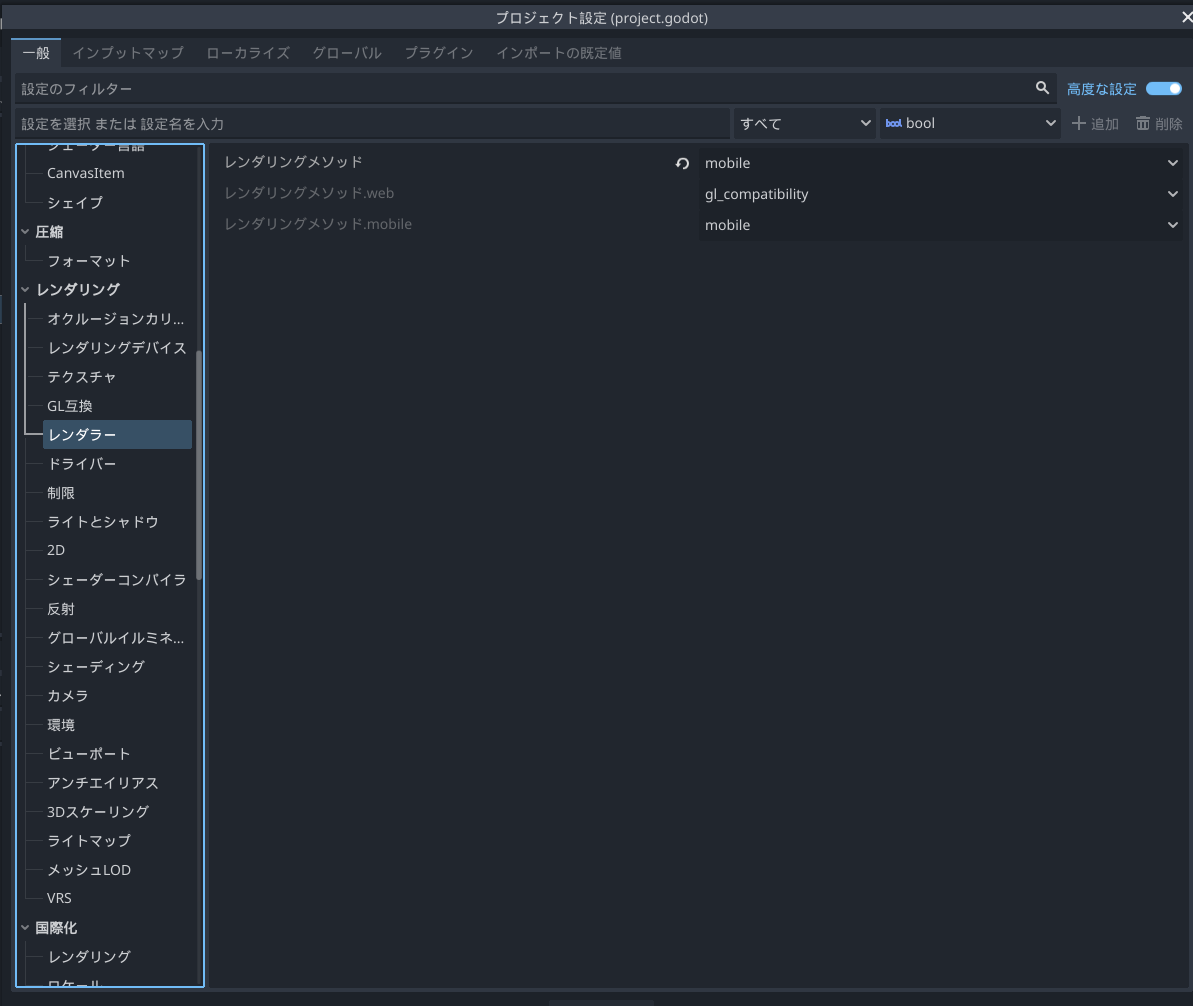Click the search magnifier icon in filter field
This screenshot has width=1193, height=1006.
coord(1042,88)
